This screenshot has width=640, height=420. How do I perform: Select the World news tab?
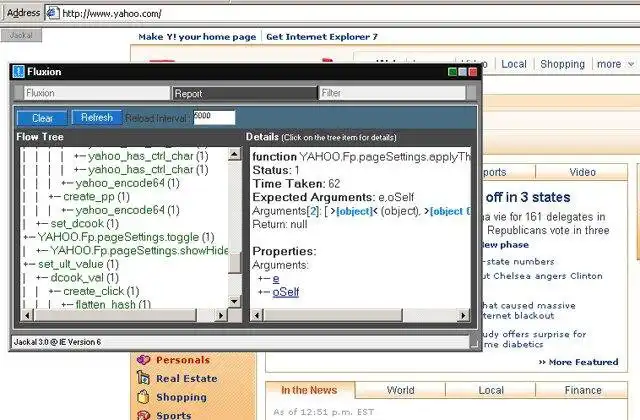(x=400, y=390)
